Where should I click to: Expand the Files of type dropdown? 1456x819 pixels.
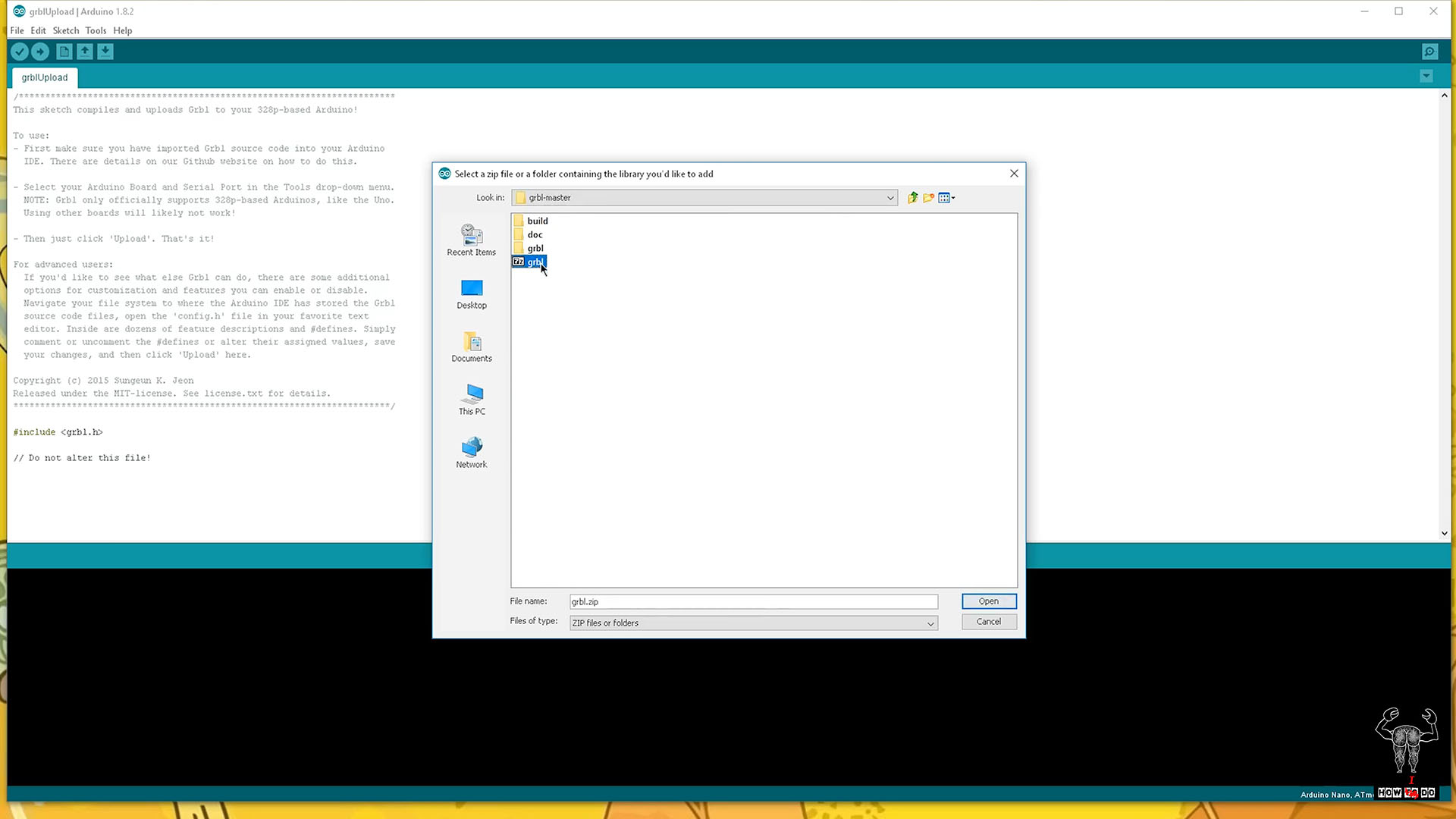[928, 622]
